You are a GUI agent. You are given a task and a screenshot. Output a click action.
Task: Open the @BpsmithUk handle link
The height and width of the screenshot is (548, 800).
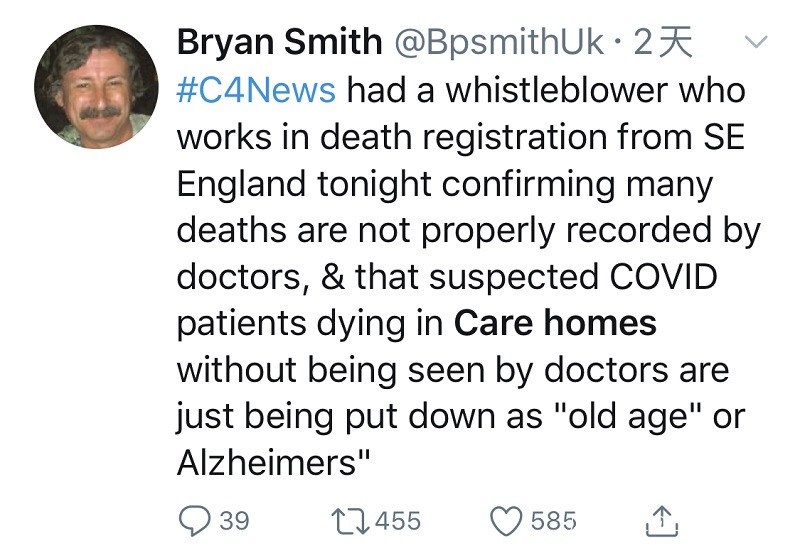coord(498,42)
